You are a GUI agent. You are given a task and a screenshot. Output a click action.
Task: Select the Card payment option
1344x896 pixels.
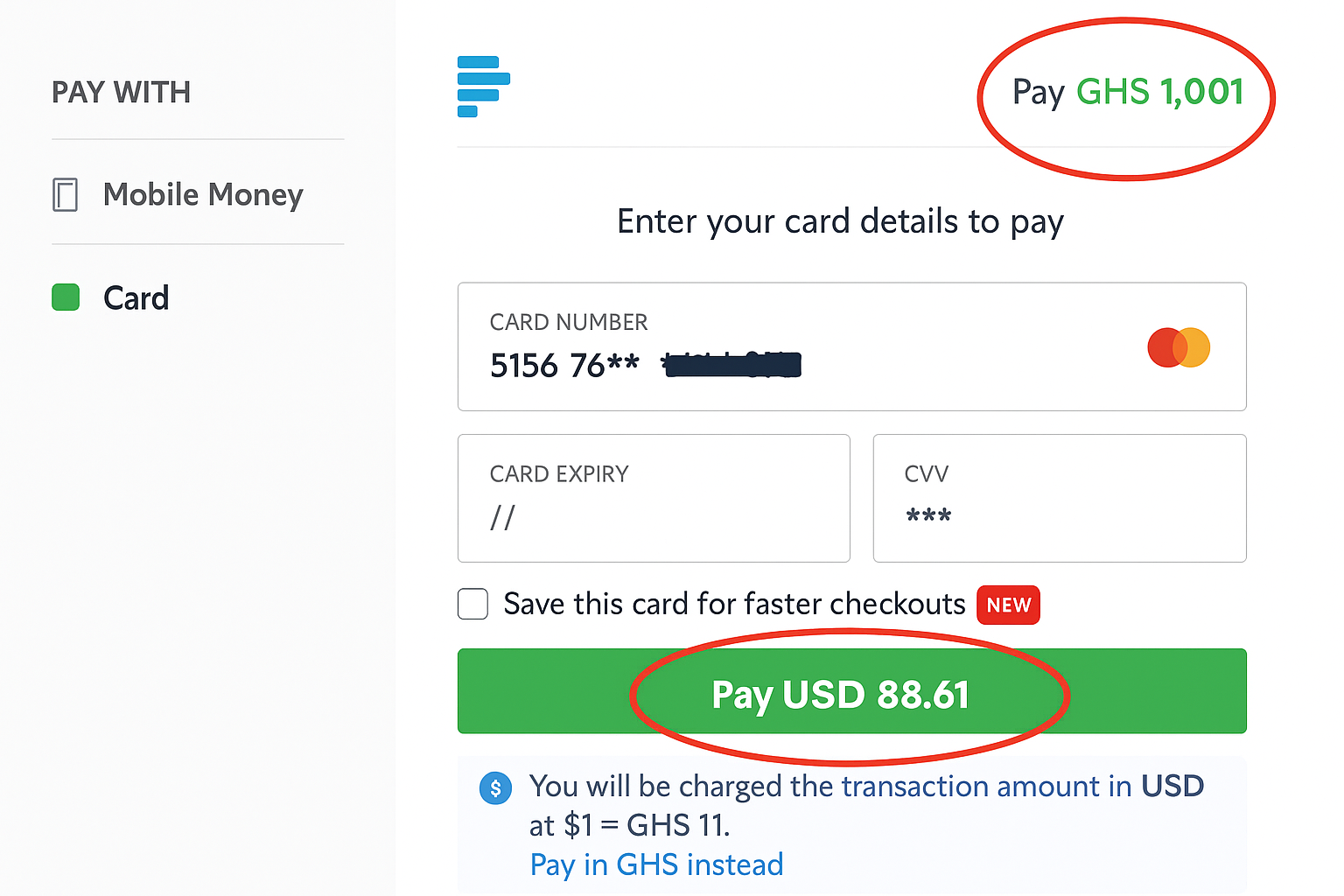pos(136,297)
